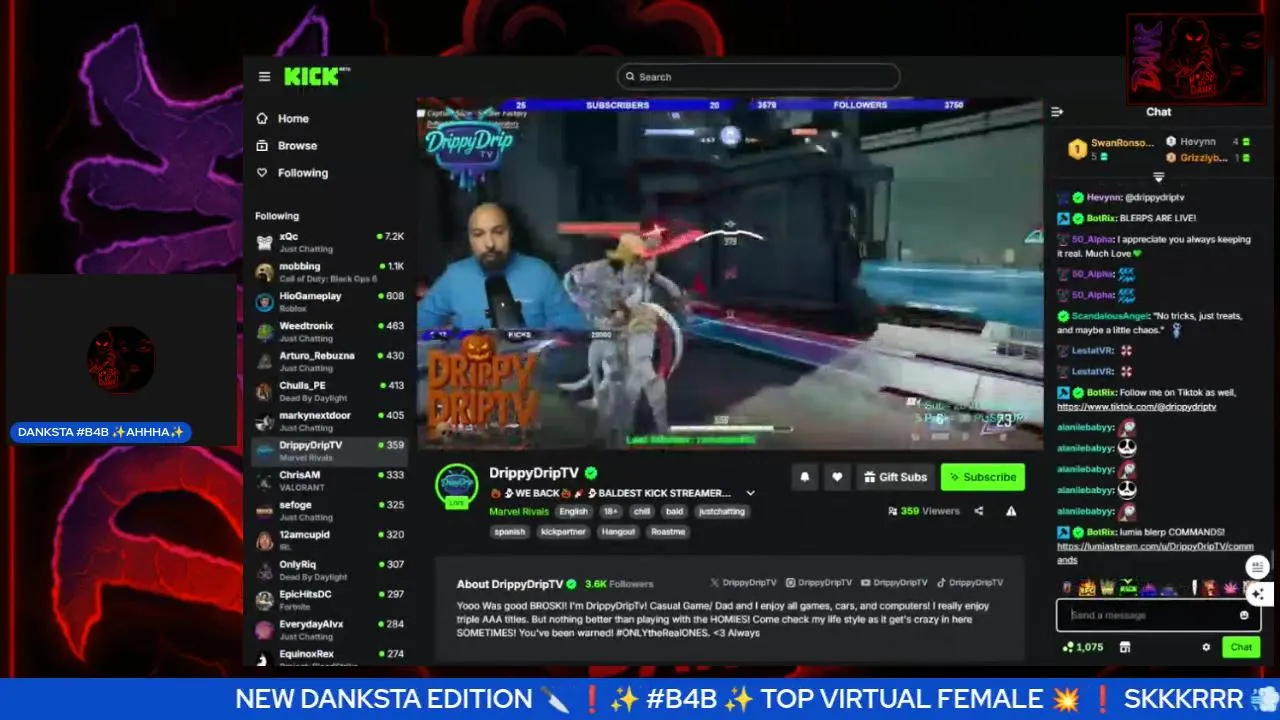Viewport: 1280px width, 720px height.
Task: Open the hamburger menu beside the Kick logo
Action: [x=264, y=77]
